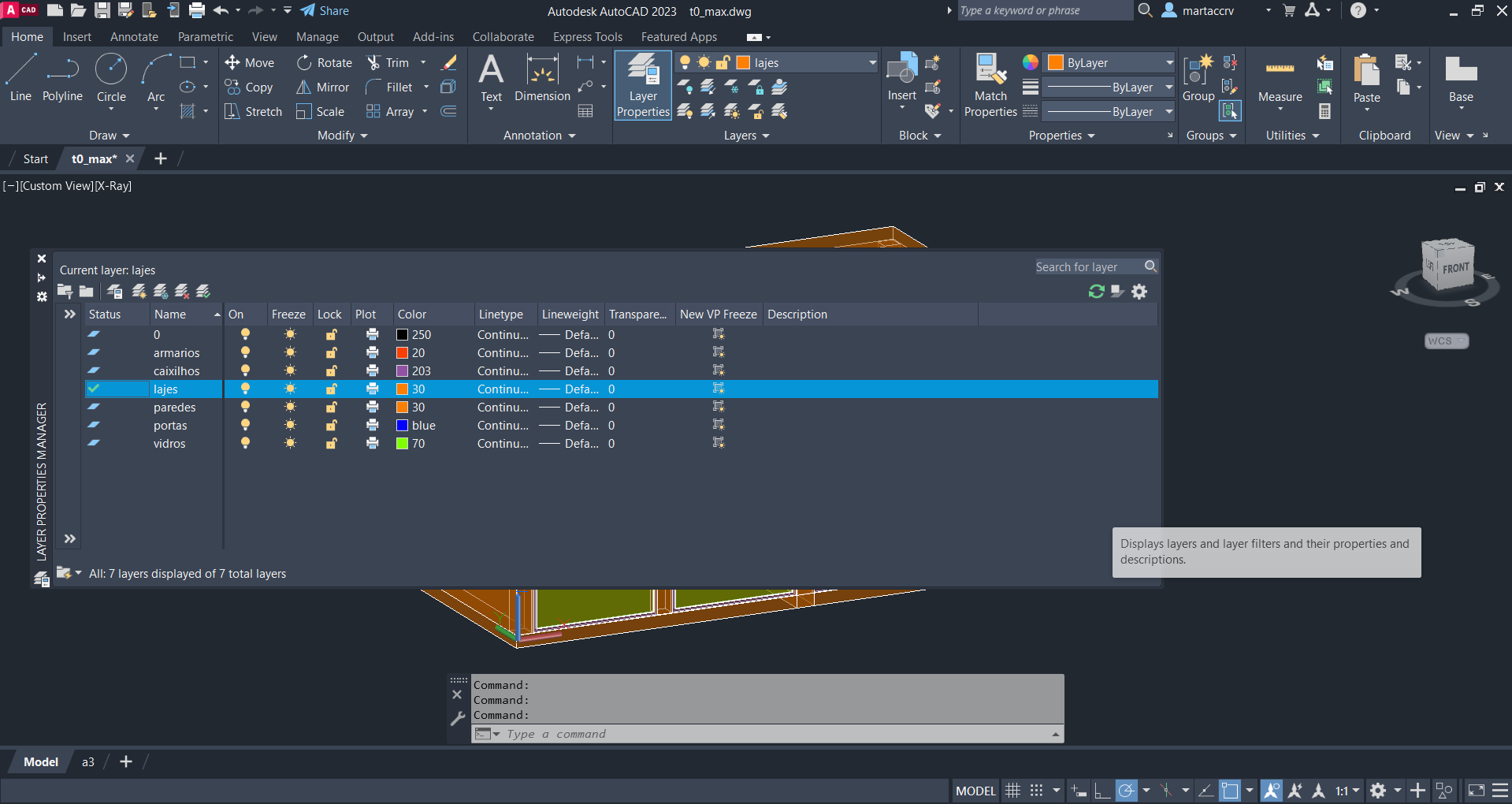Lock the portas layer
The width and height of the screenshot is (1512, 804).
click(331, 426)
